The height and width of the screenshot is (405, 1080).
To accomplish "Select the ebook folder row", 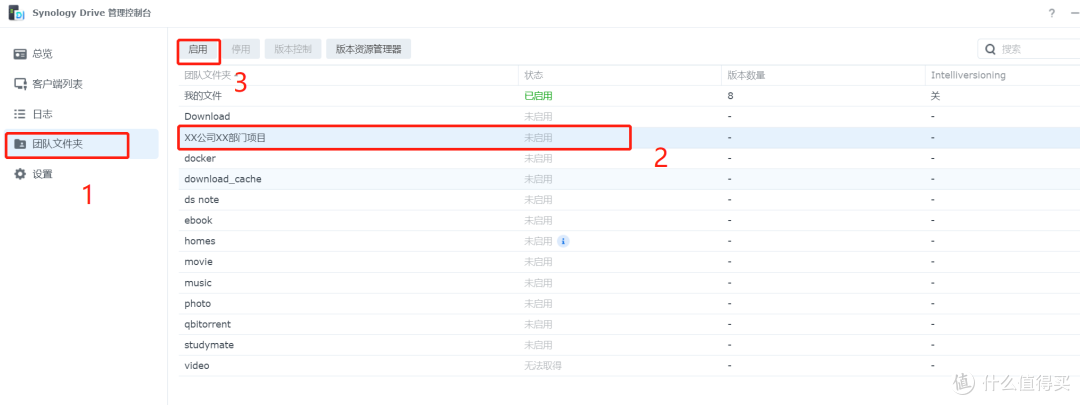I will pyautogui.click(x=630, y=220).
